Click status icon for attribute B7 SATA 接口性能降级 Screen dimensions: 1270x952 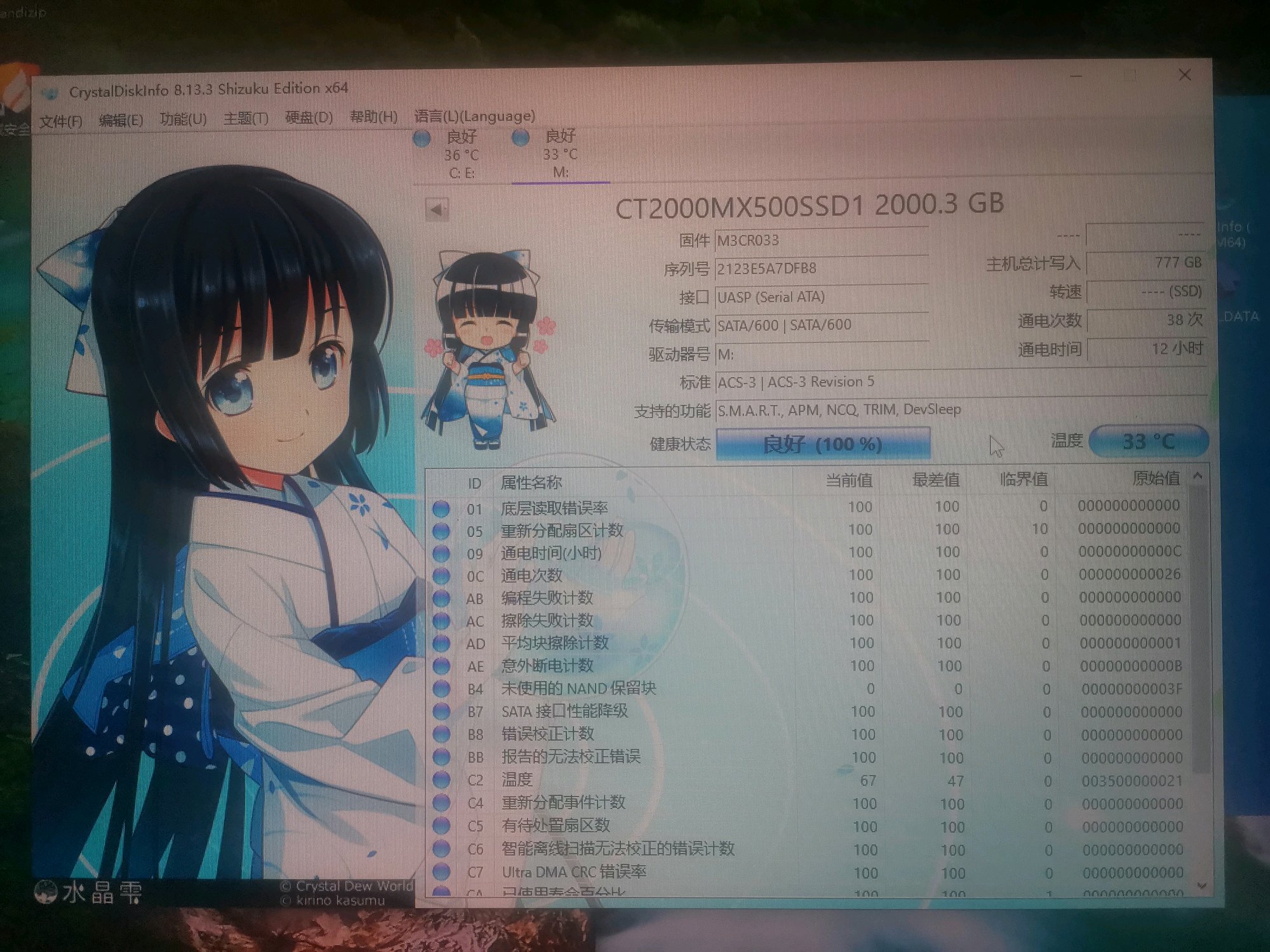(441, 711)
